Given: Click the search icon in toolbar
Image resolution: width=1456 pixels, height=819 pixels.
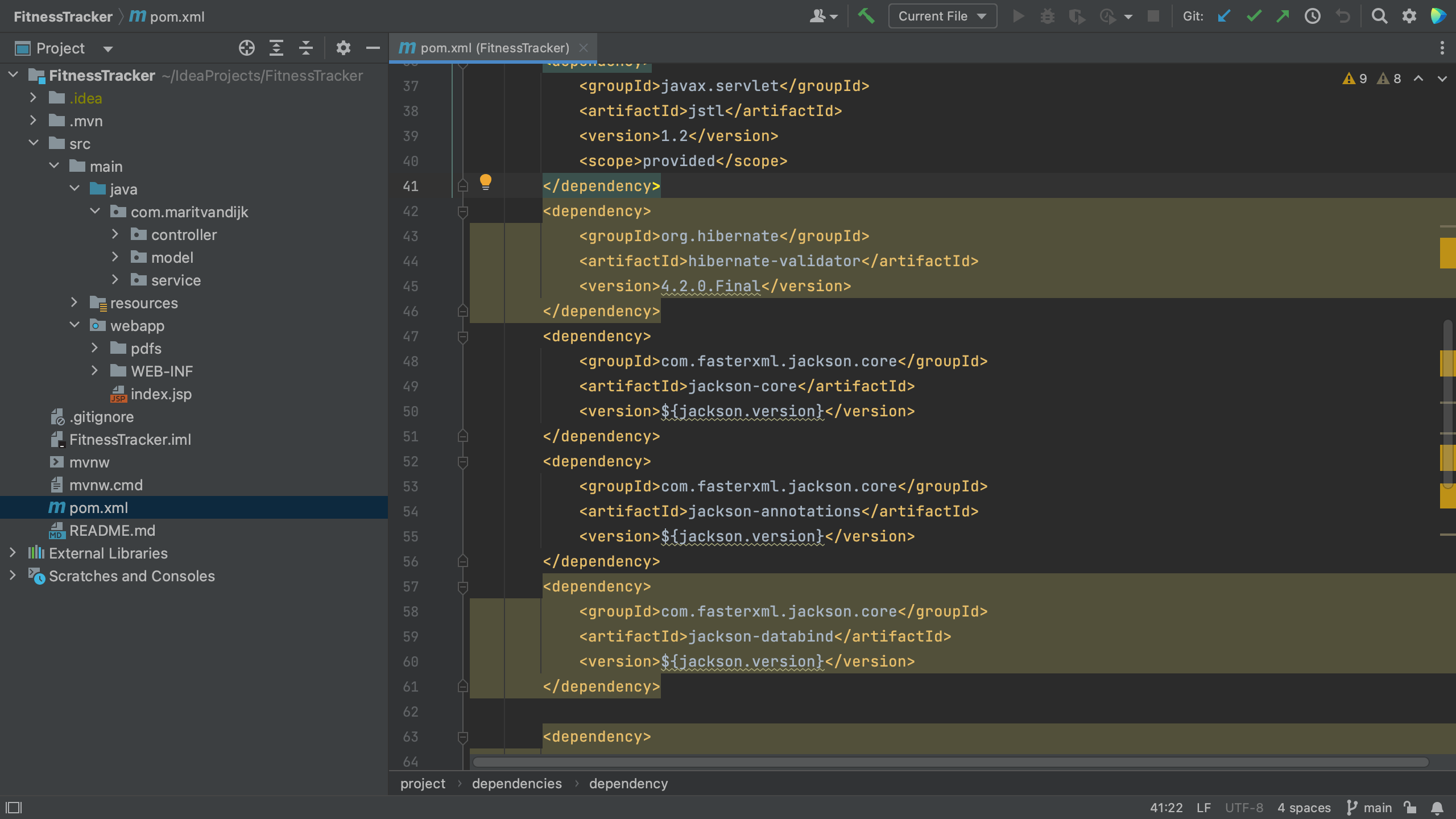Looking at the screenshot, I should point(1380,16).
